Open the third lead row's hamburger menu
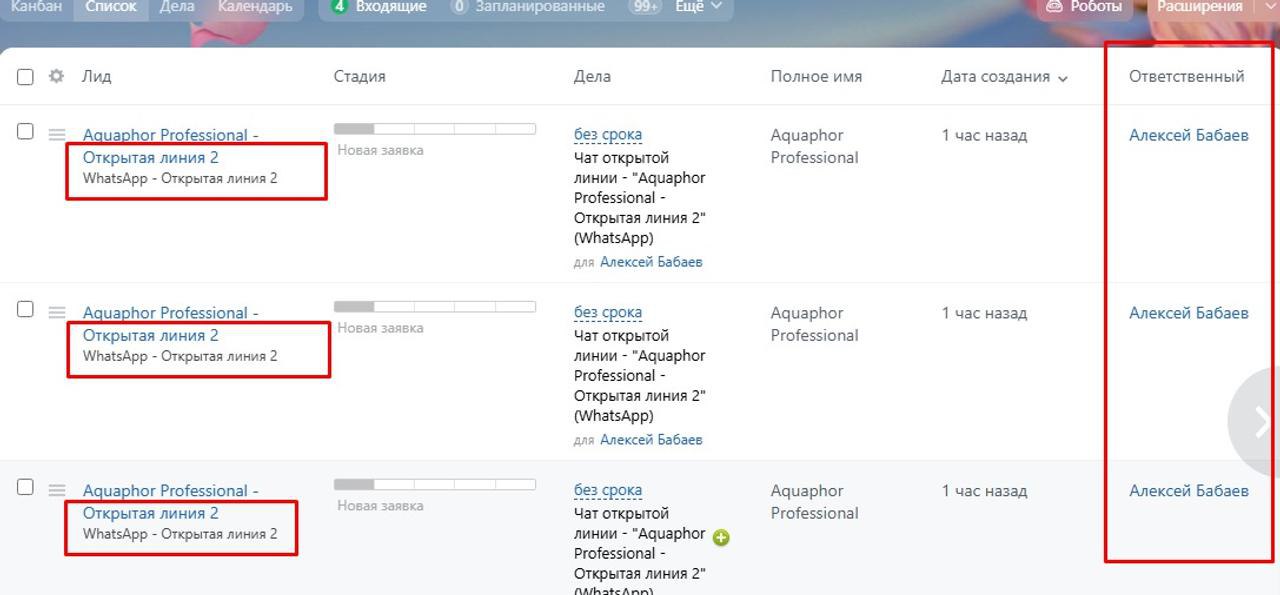The width and height of the screenshot is (1280, 595). pyautogui.click(x=57, y=490)
